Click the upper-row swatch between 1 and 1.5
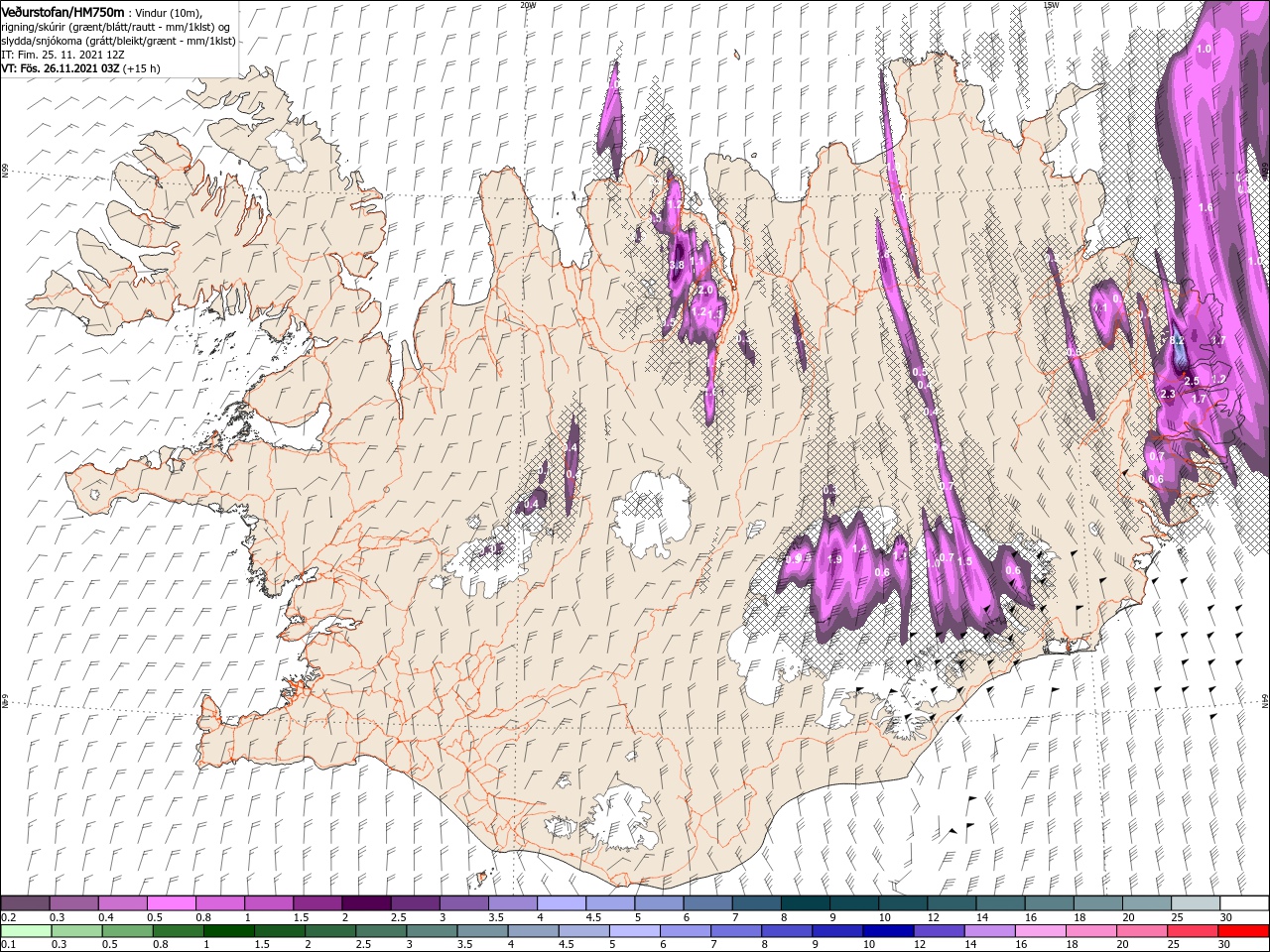1270x952 pixels. (x=268, y=903)
